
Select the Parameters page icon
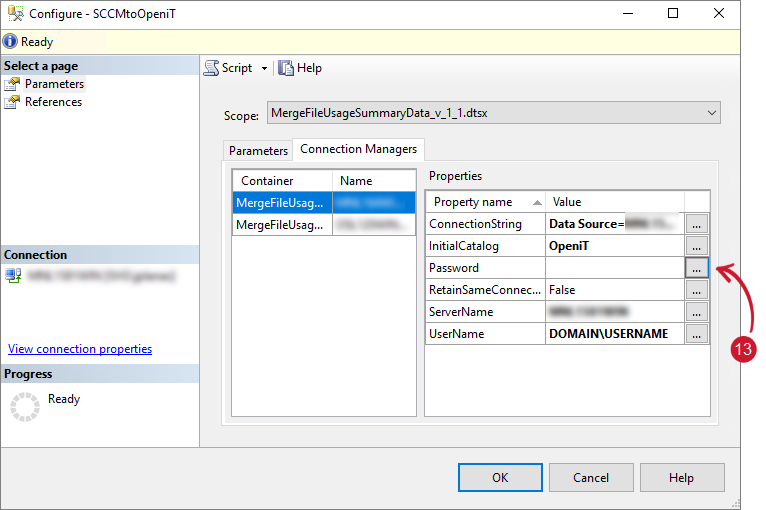12,84
